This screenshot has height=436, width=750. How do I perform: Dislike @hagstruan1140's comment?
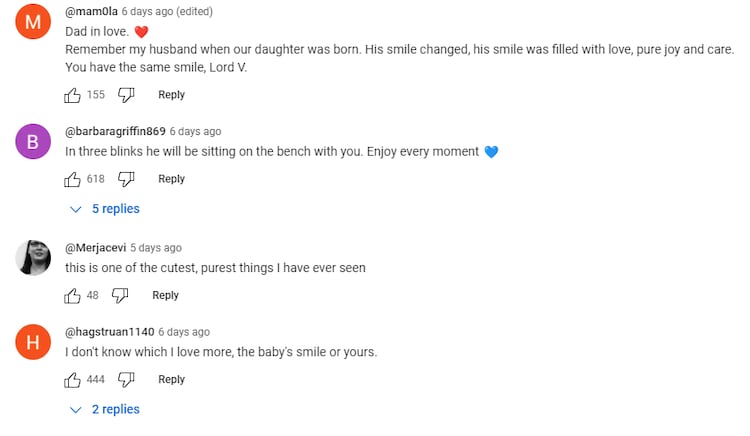(126, 379)
